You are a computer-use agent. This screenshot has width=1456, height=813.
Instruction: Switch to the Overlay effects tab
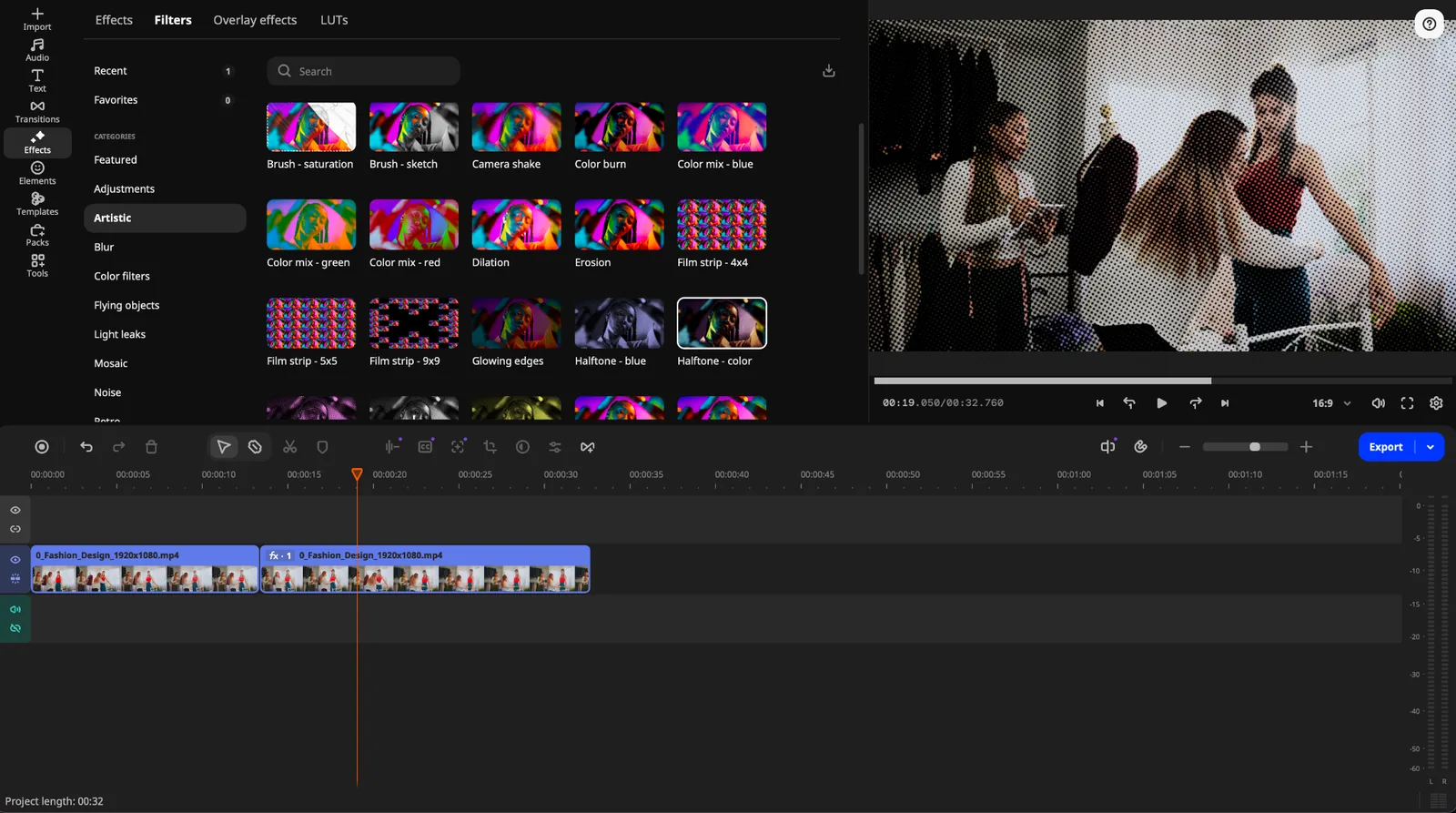[x=255, y=20]
